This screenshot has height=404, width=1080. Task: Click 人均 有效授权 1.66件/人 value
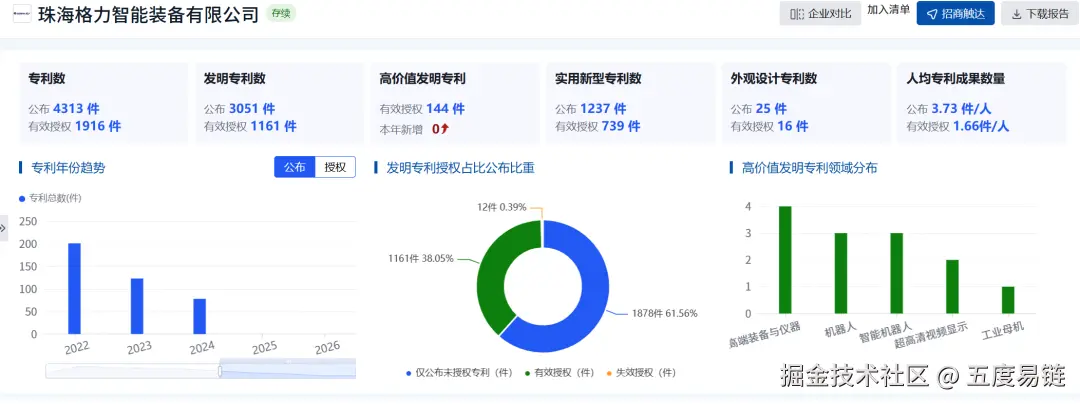pos(982,127)
